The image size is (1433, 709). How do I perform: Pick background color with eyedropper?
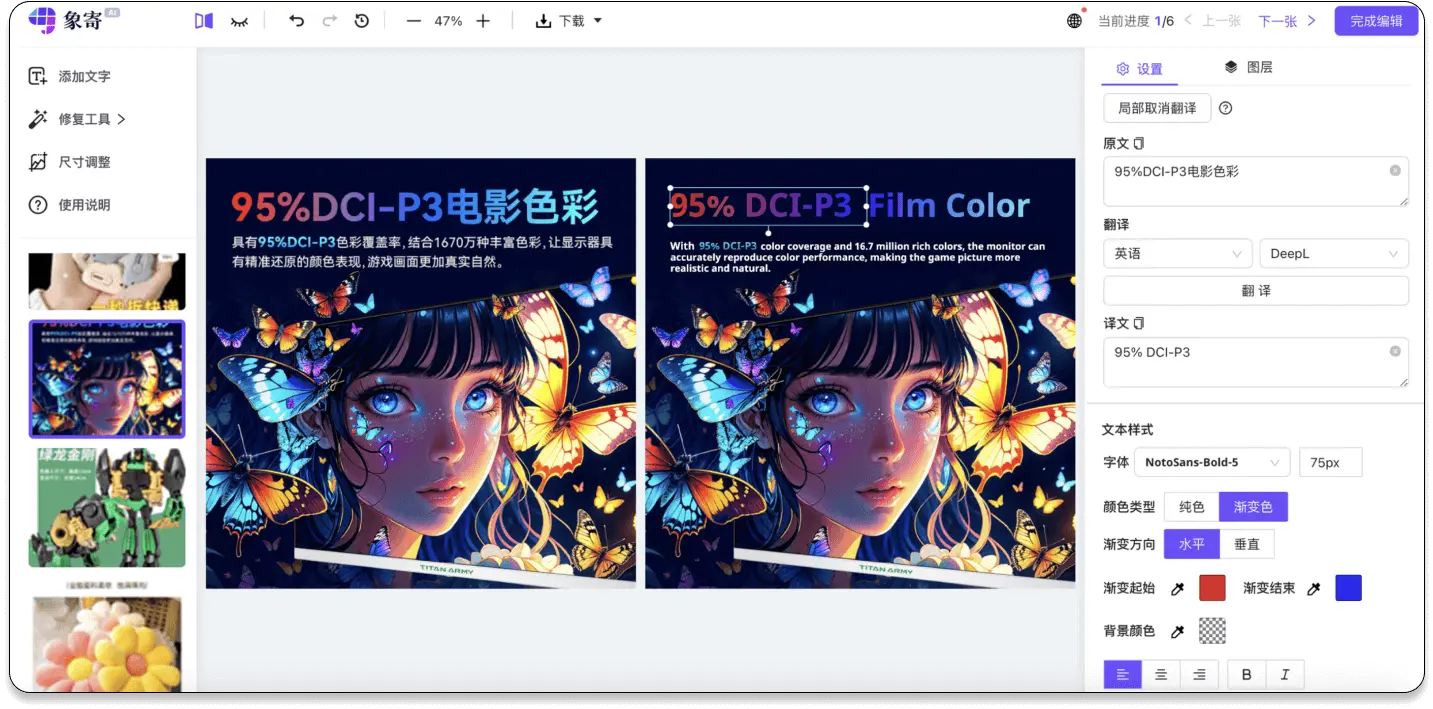(x=1178, y=632)
